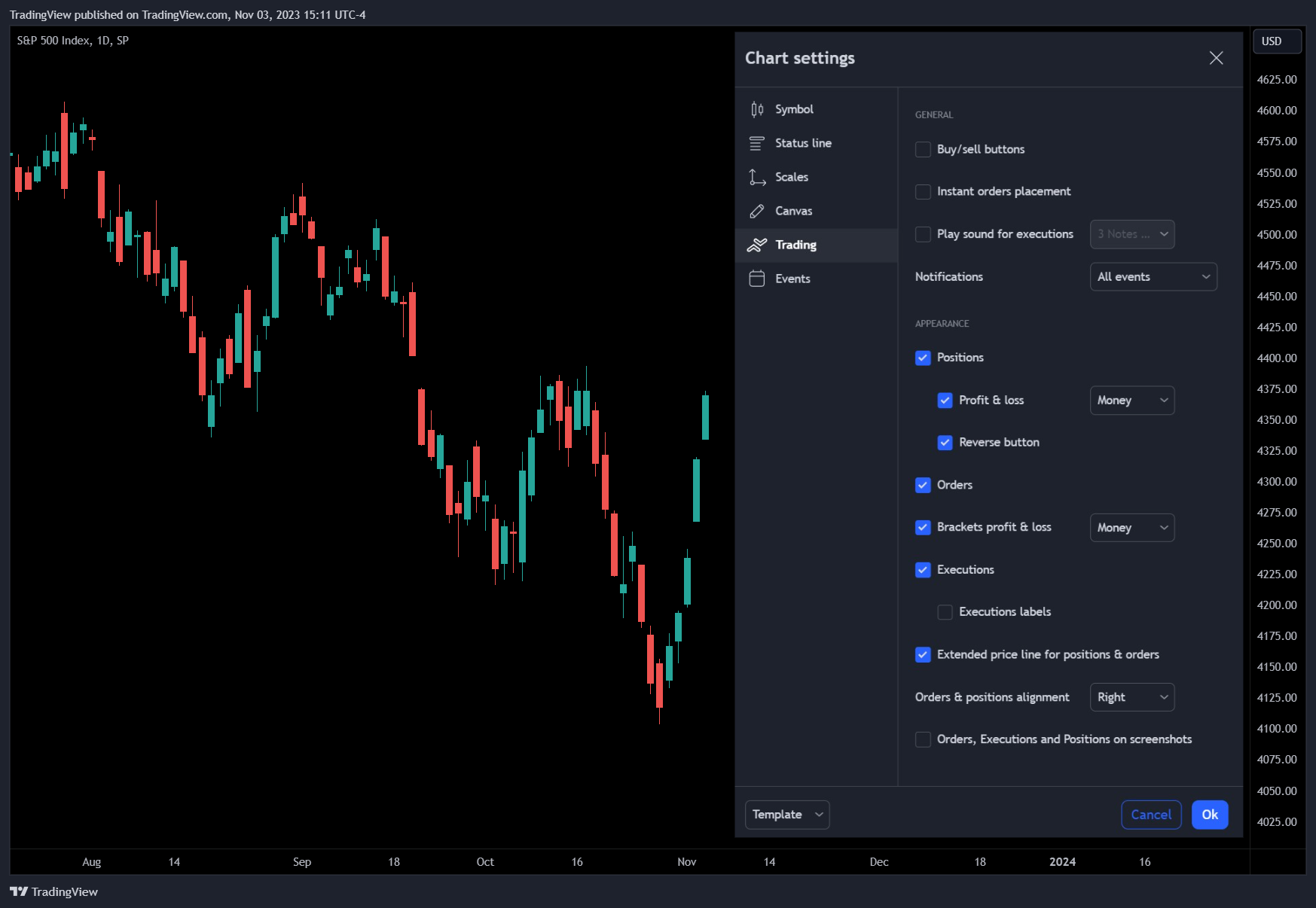Click the Aug label on time axis
1316x908 pixels.
(92, 862)
